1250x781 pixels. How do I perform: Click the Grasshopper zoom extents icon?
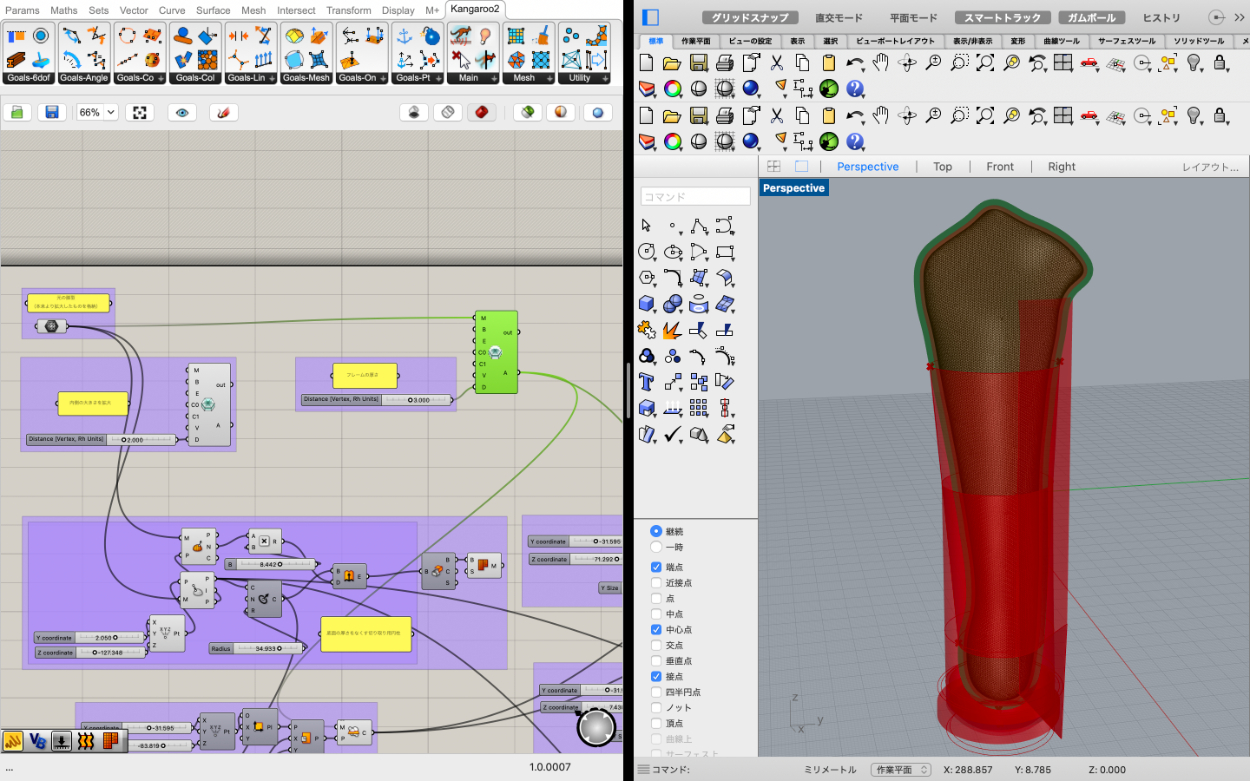click(x=141, y=112)
